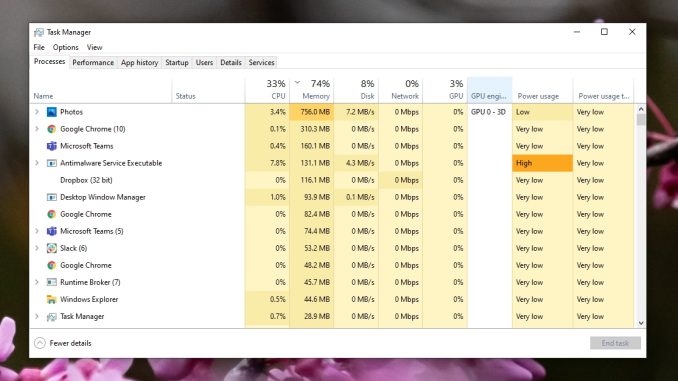Select the Windows Explorer process name
This screenshot has width=678, height=381.
89,299
